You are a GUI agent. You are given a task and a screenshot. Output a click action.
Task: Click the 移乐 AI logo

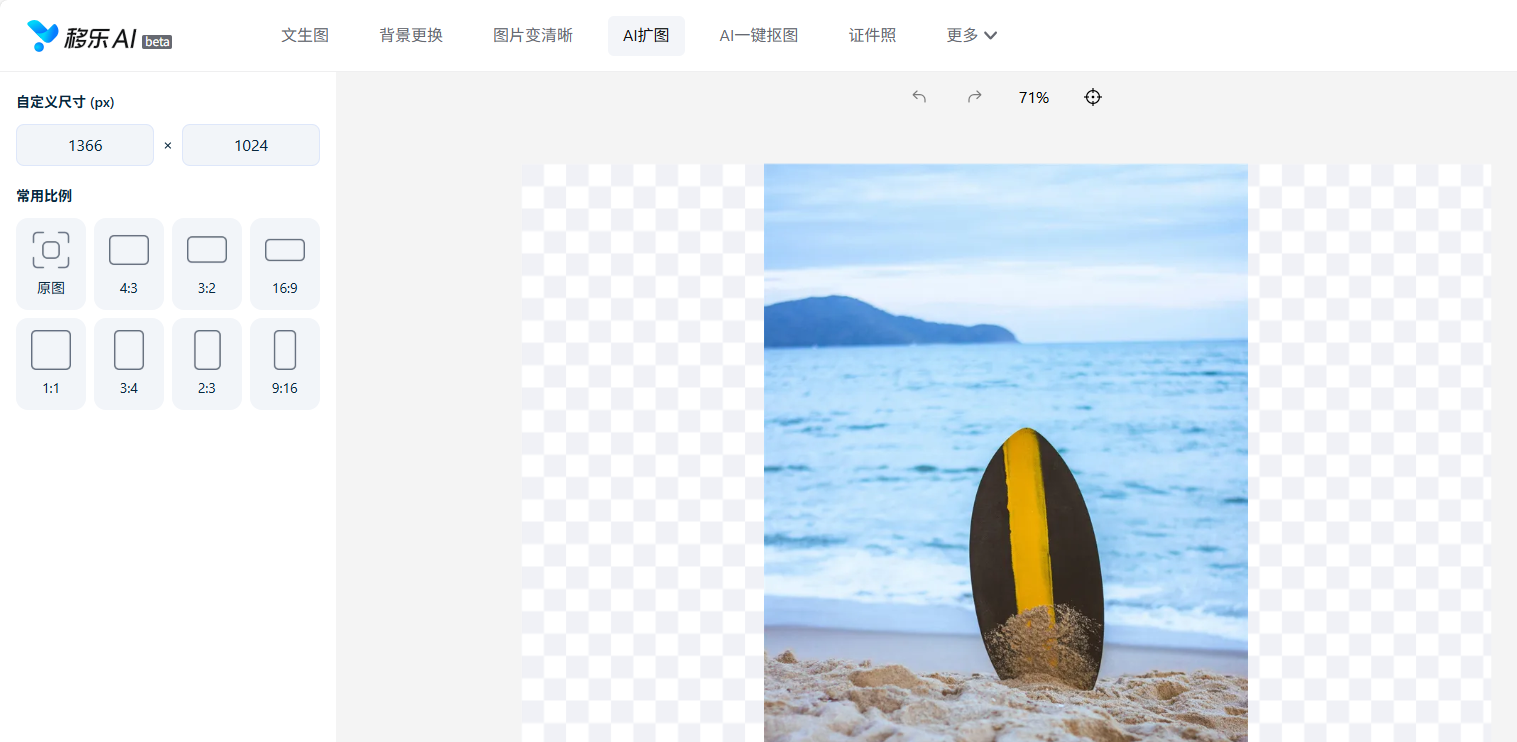point(98,37)
